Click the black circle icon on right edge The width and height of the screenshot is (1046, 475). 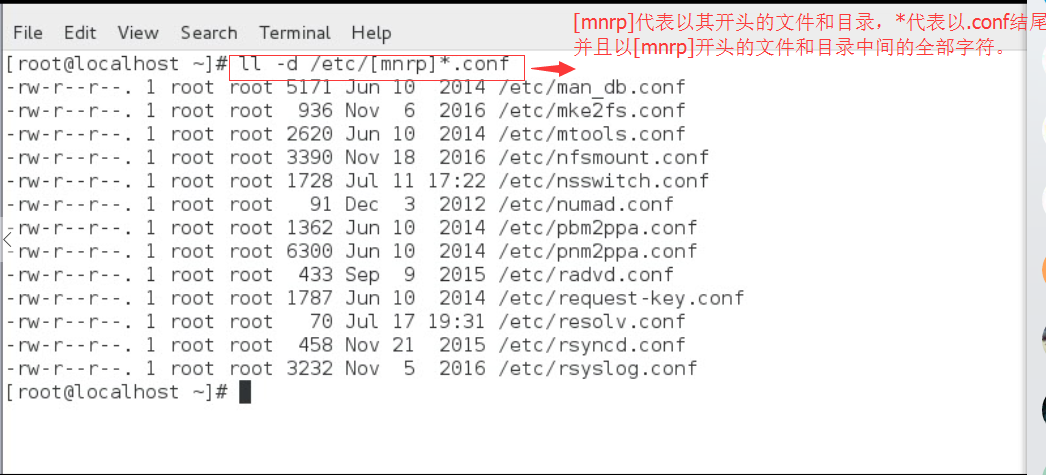coord(1041,408)
